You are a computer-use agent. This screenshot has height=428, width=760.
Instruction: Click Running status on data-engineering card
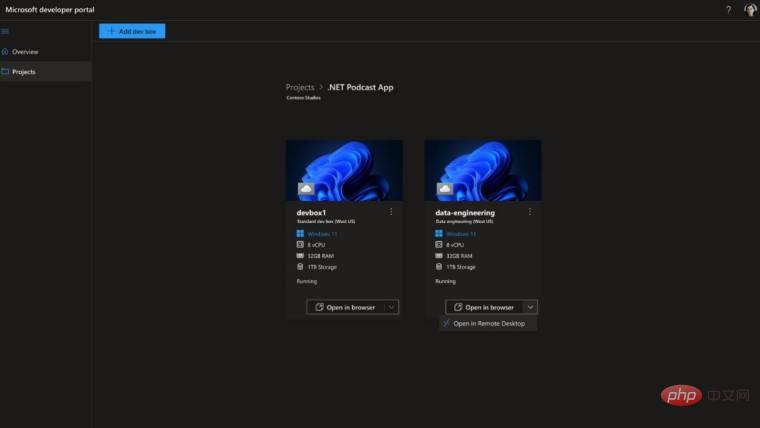(x=445, y=281)
